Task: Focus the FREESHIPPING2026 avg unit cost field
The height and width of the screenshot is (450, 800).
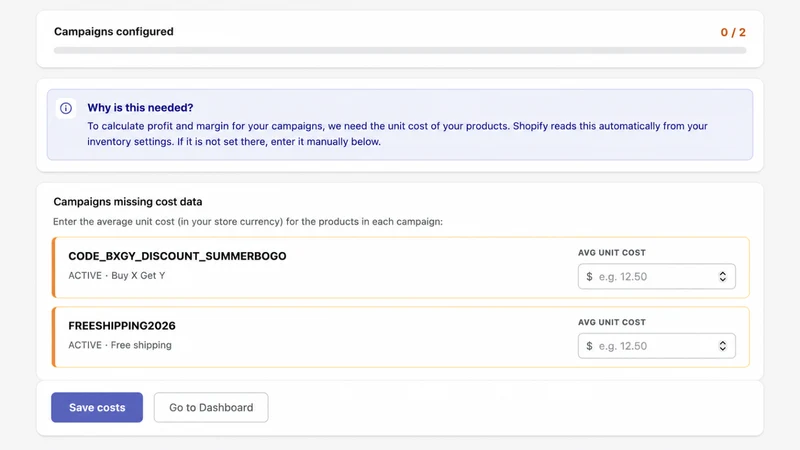Action: pos(656,346)
